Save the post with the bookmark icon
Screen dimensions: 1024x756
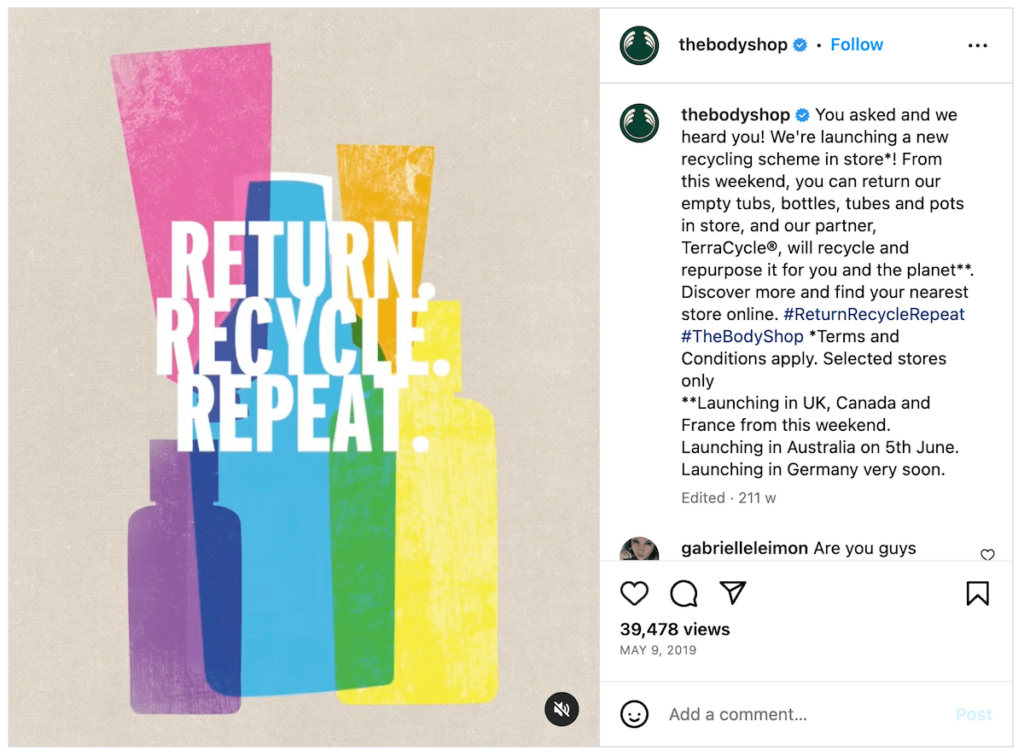pos(977,592)
